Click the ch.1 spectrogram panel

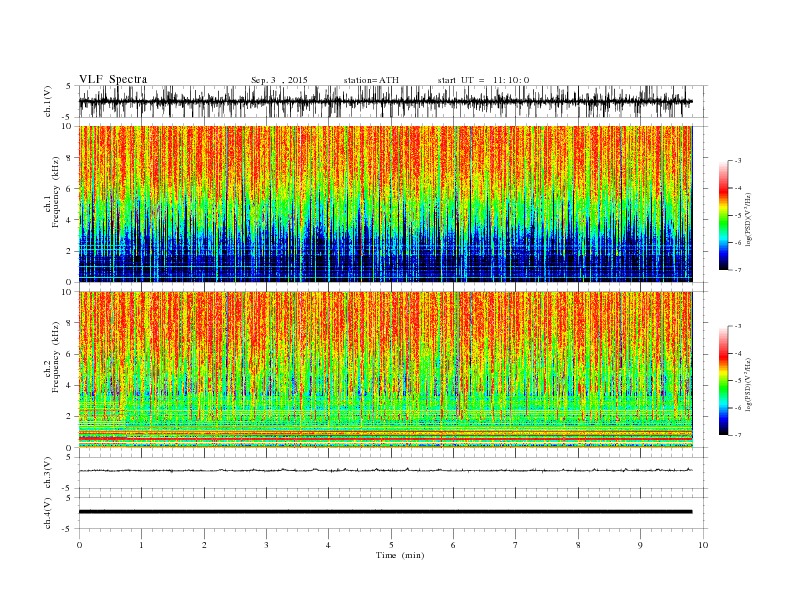click(385, 204)
